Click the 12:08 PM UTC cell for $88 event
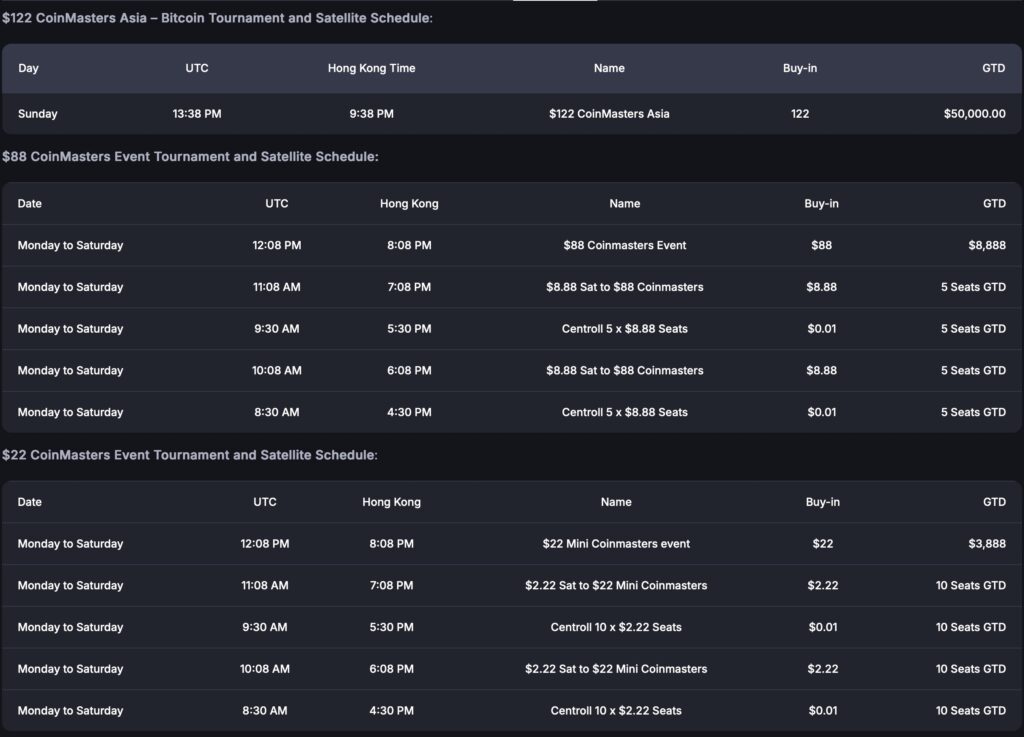The image size is (1024, 737). pyautogui.click(x=276, y=245)
